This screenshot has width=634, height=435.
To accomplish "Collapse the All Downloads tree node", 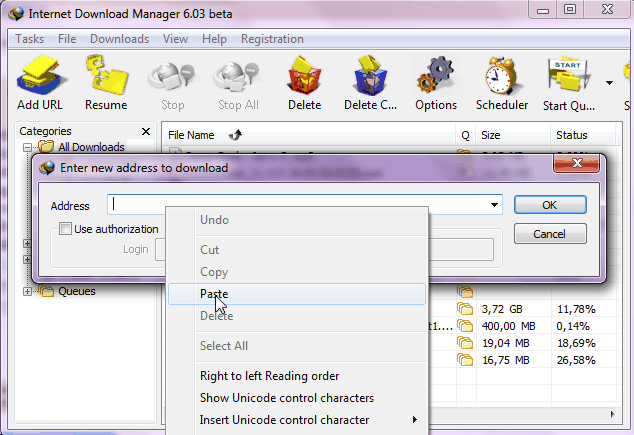I will pos(27,147).
